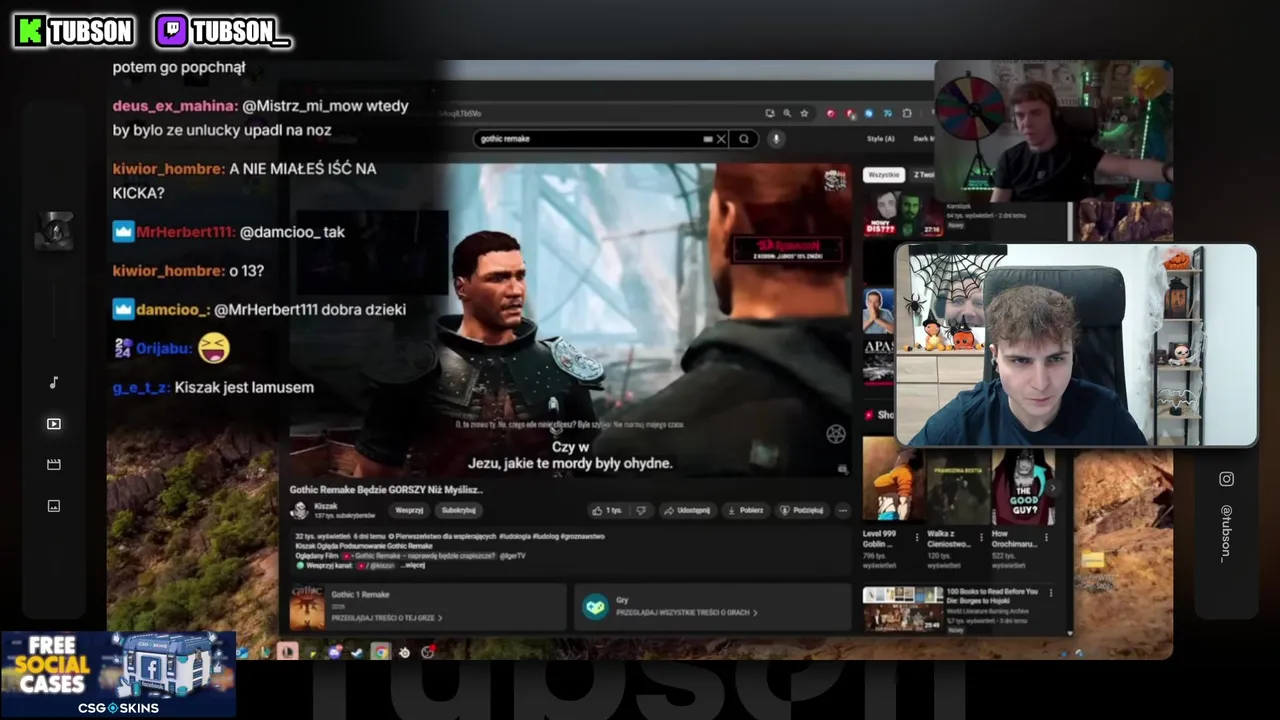This screenshot has width=1280, height=720.
Task: Click the 'Udostępnij' share button
Action: pos(687,510)
